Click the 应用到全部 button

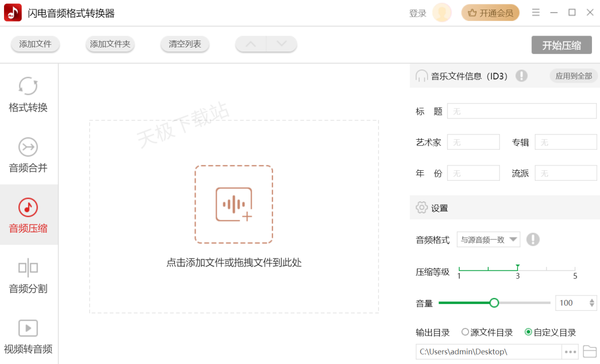(574, 76)
